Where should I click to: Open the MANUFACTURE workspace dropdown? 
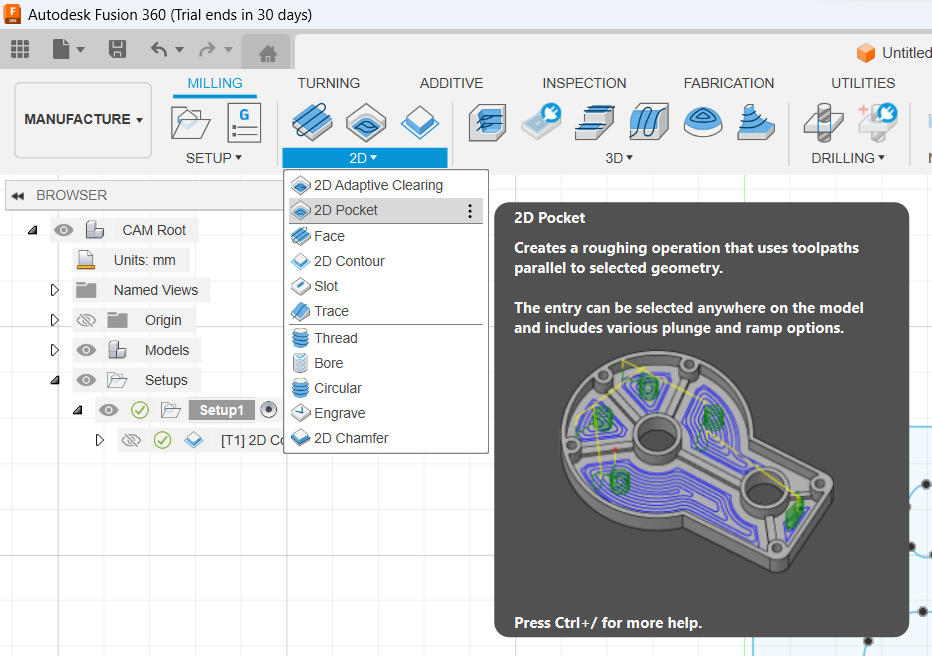83,119
